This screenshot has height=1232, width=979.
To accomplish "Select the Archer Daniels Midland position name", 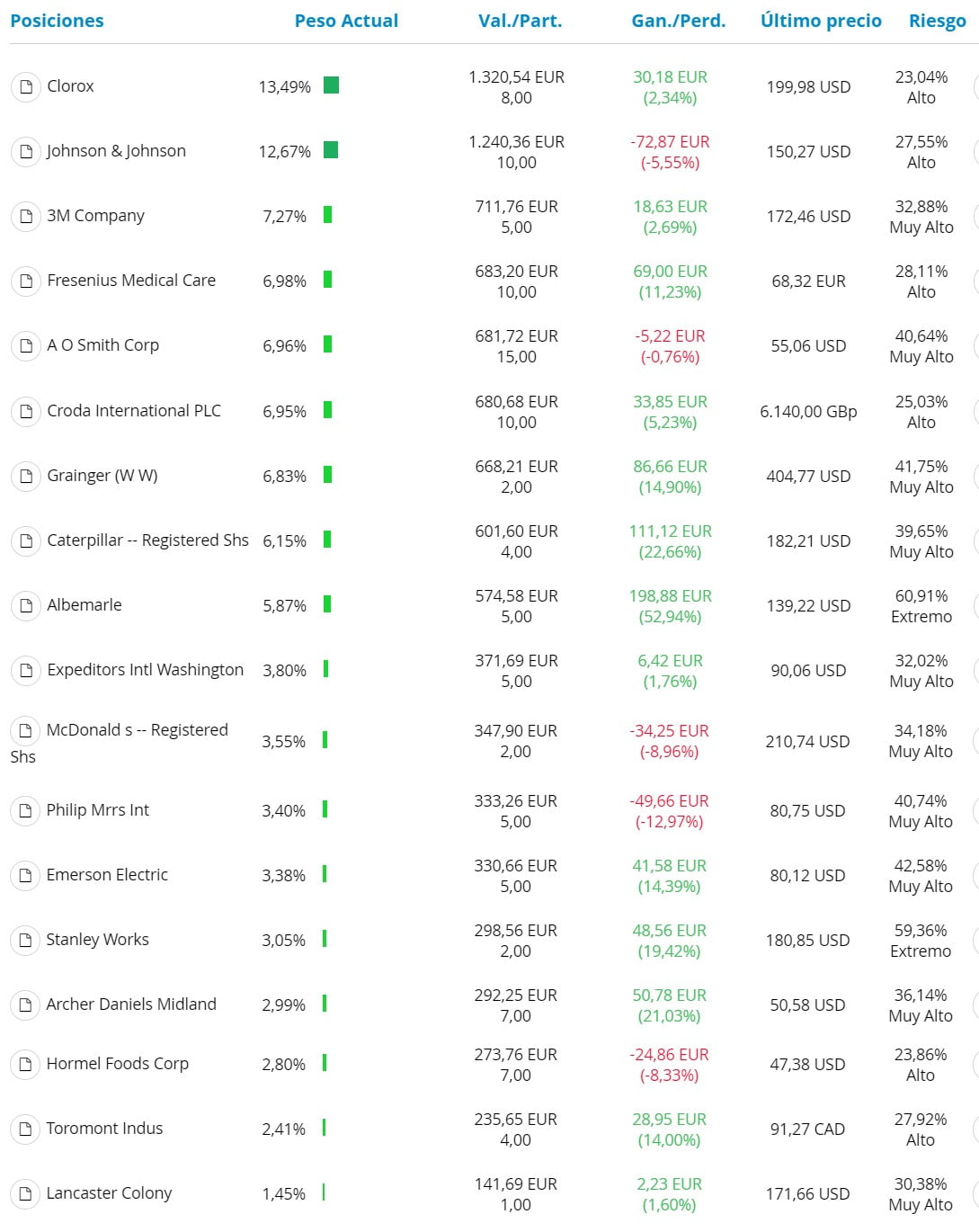I will pyautogui.click(x=131, y=1004).
